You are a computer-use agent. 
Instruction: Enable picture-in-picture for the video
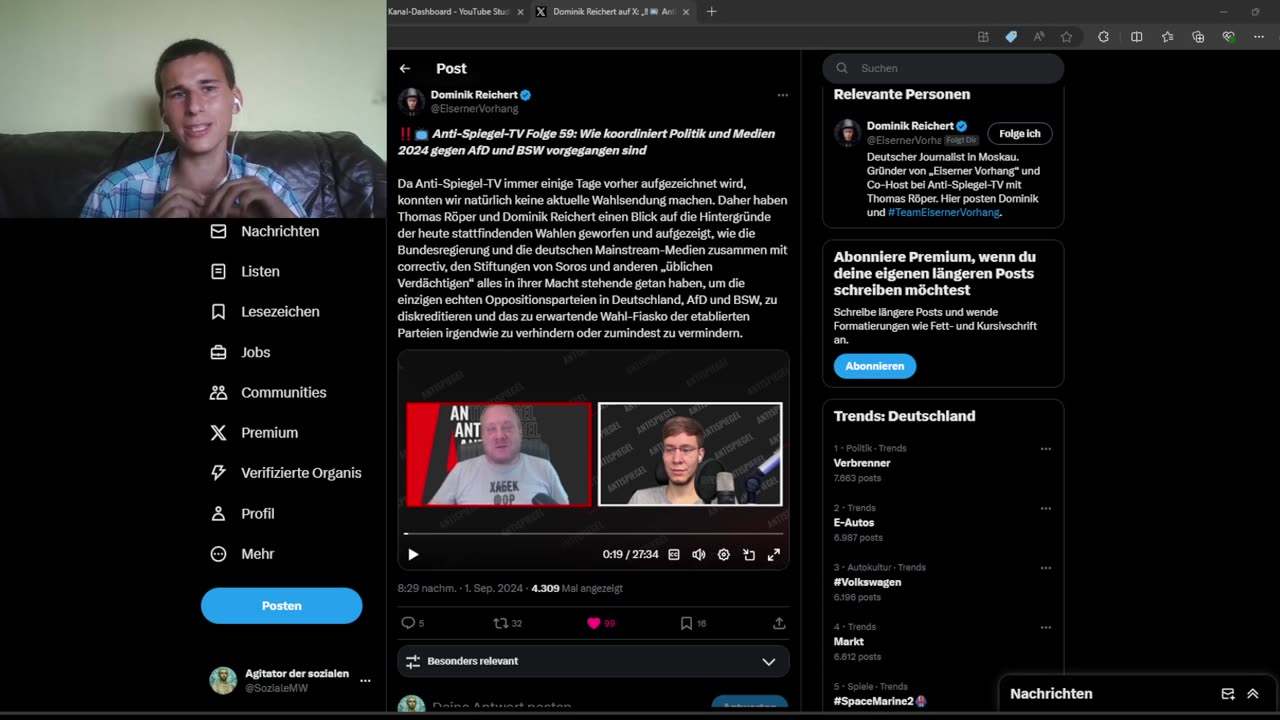click(749, 554)
